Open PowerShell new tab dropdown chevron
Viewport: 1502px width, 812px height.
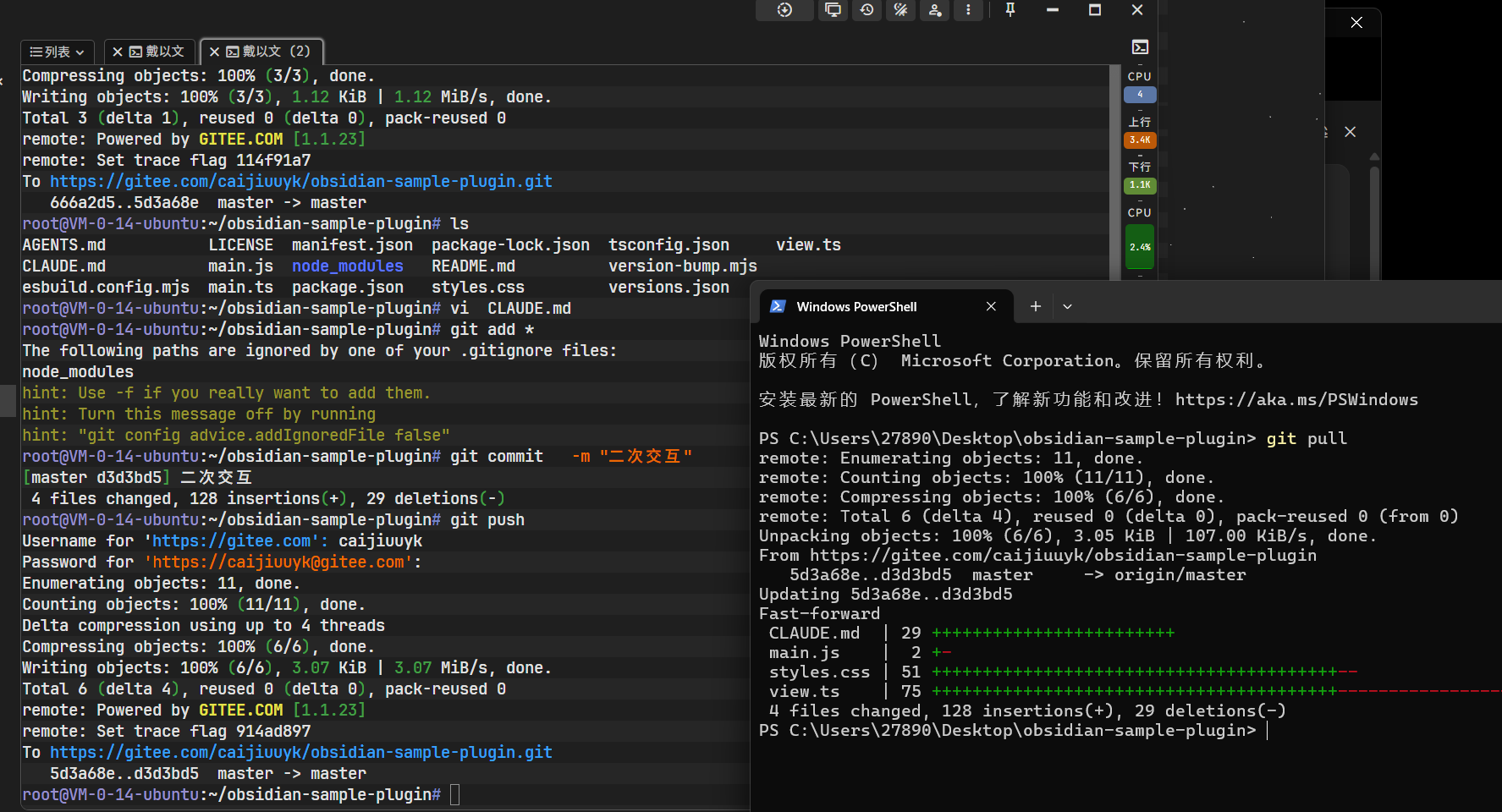point(1067,307)
